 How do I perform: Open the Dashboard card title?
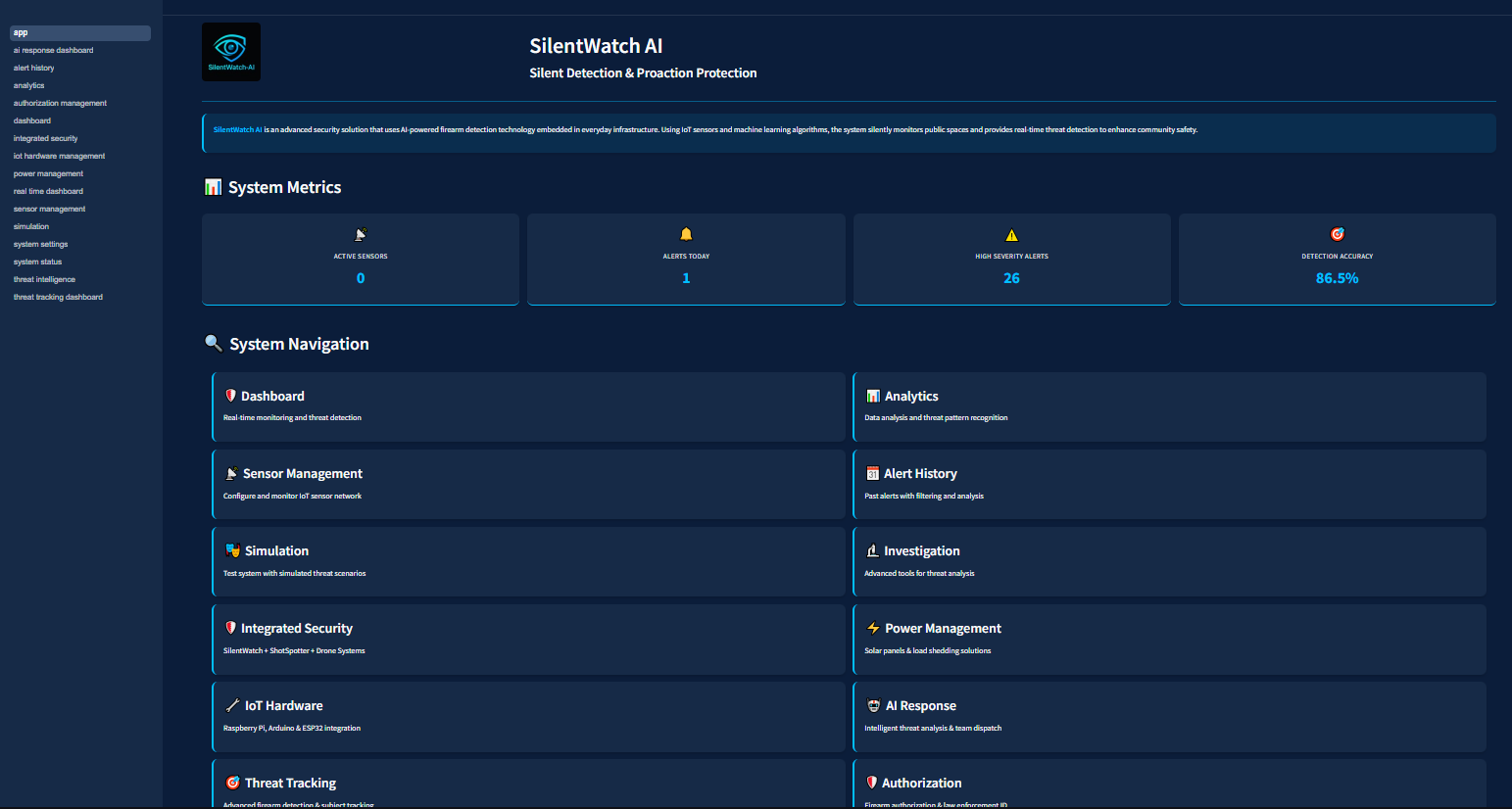[272, 396]
